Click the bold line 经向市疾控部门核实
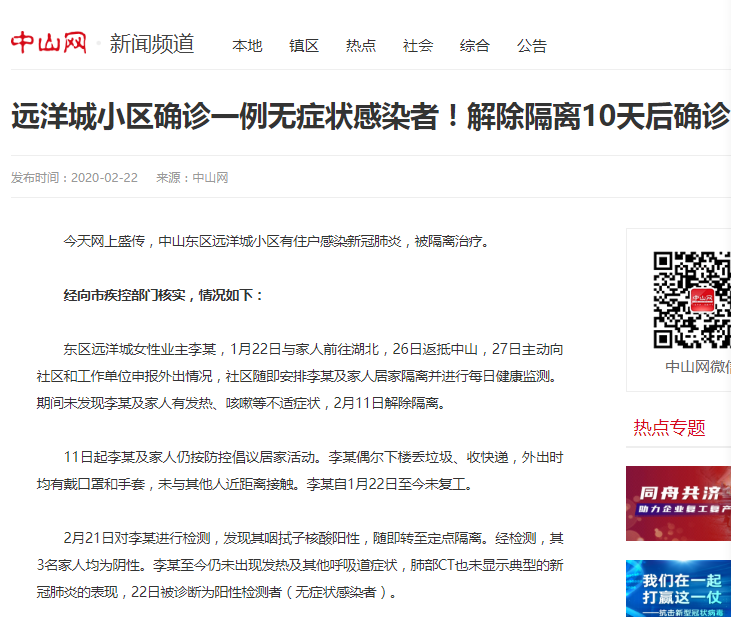731x617 pixels. (x=164, y=296)
